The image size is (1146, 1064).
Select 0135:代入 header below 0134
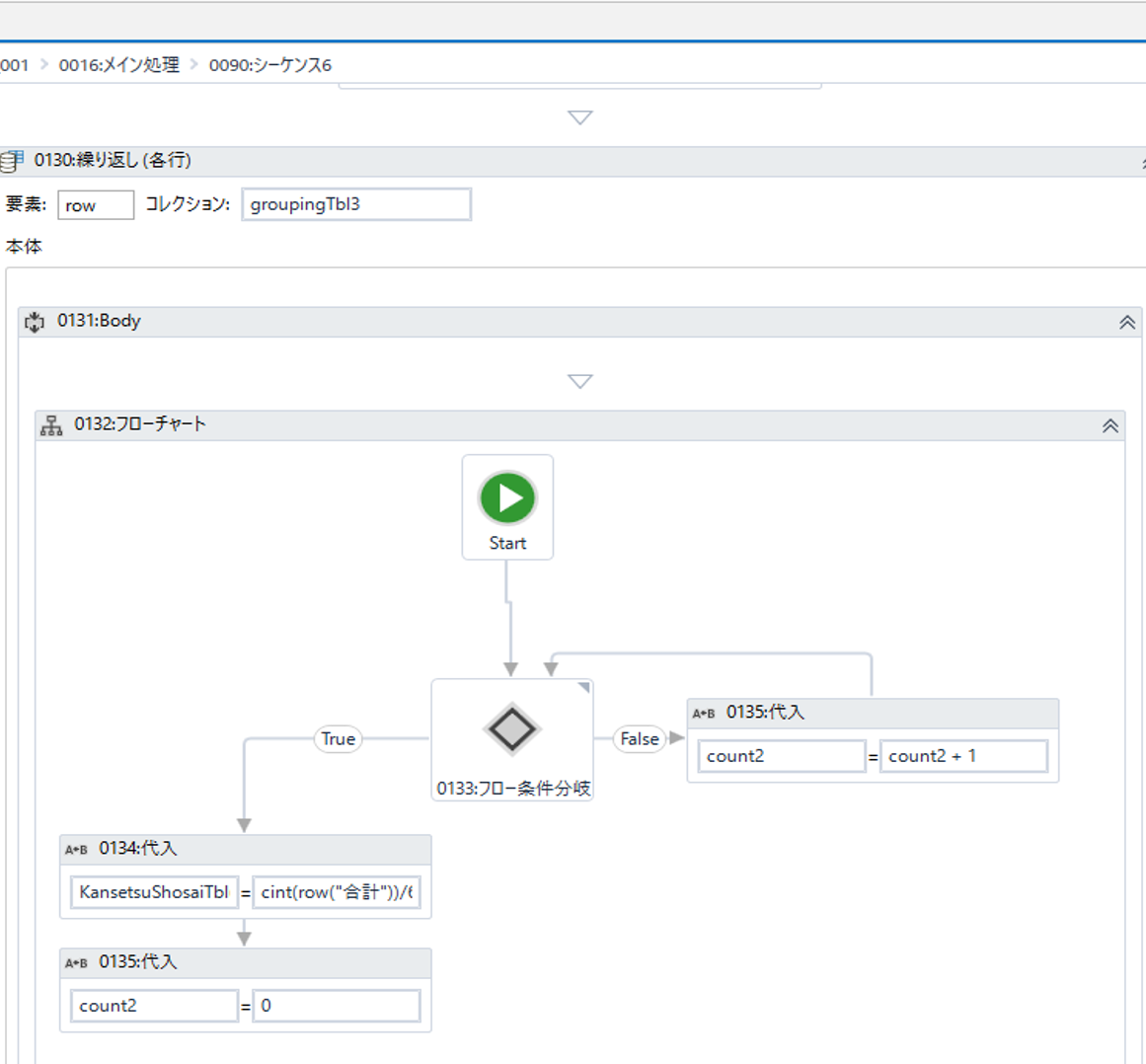point(246,963)
